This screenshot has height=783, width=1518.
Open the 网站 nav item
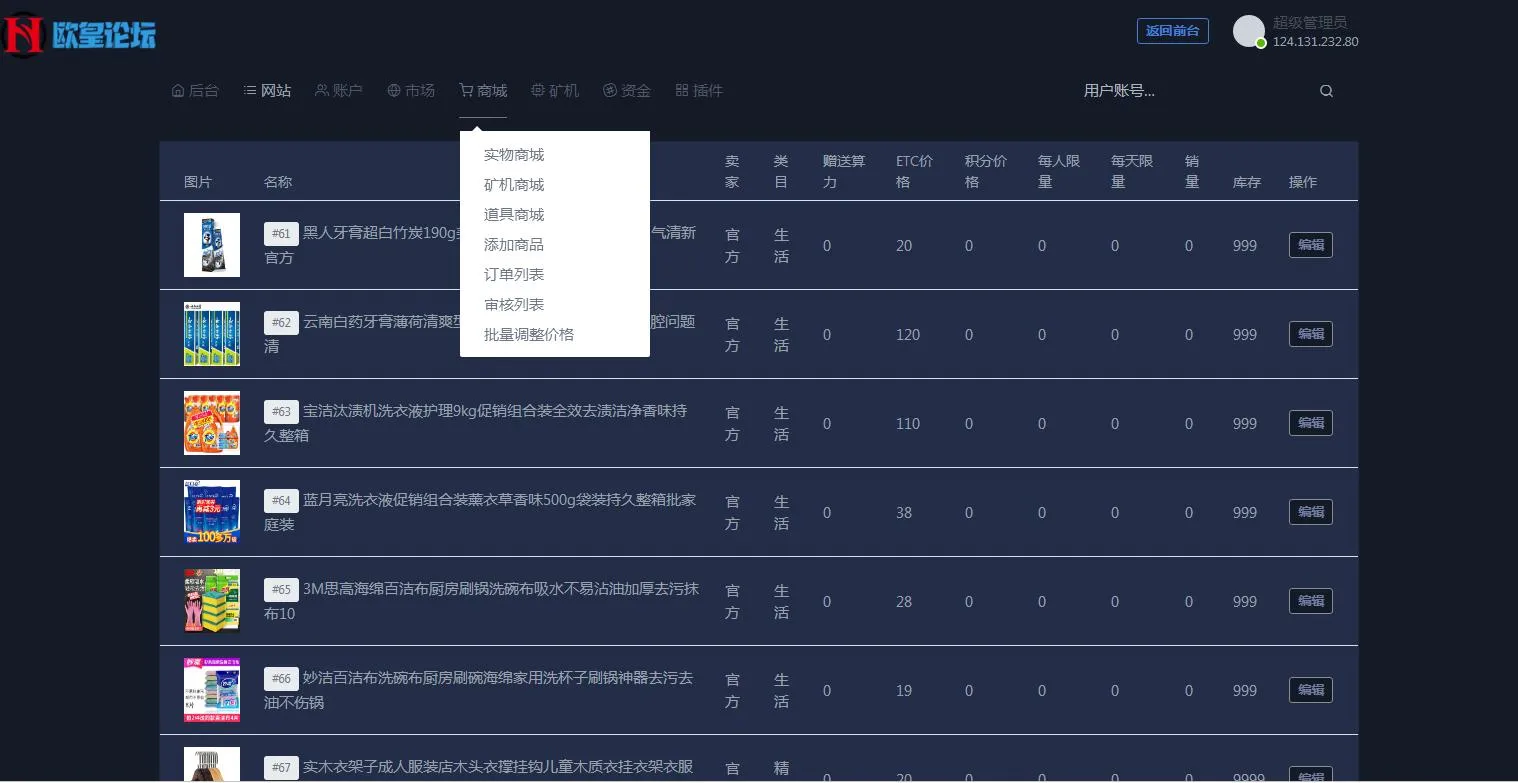[x=267, y=91]
